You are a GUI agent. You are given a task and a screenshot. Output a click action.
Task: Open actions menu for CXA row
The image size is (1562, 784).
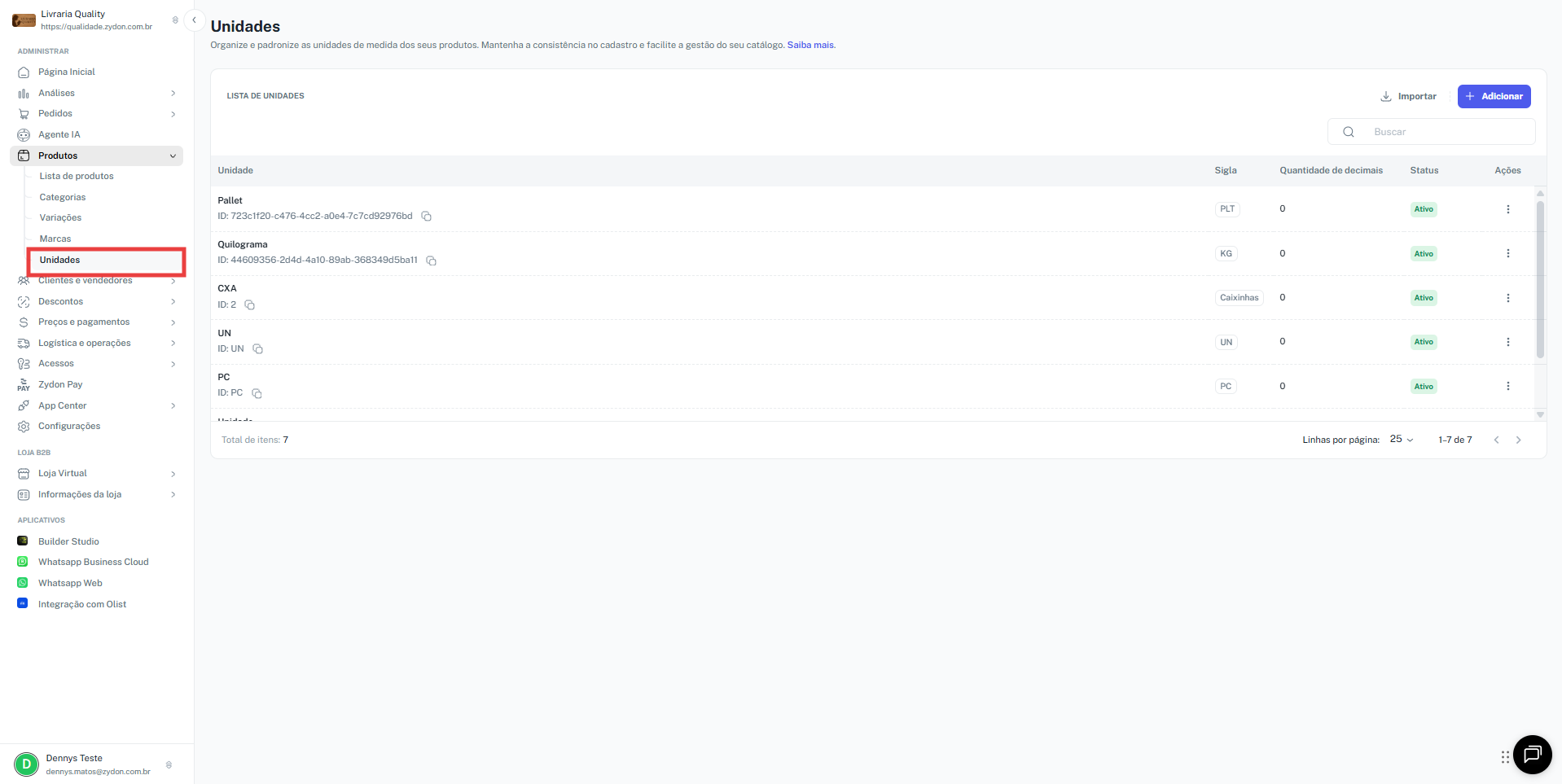tap(1507, 298)
